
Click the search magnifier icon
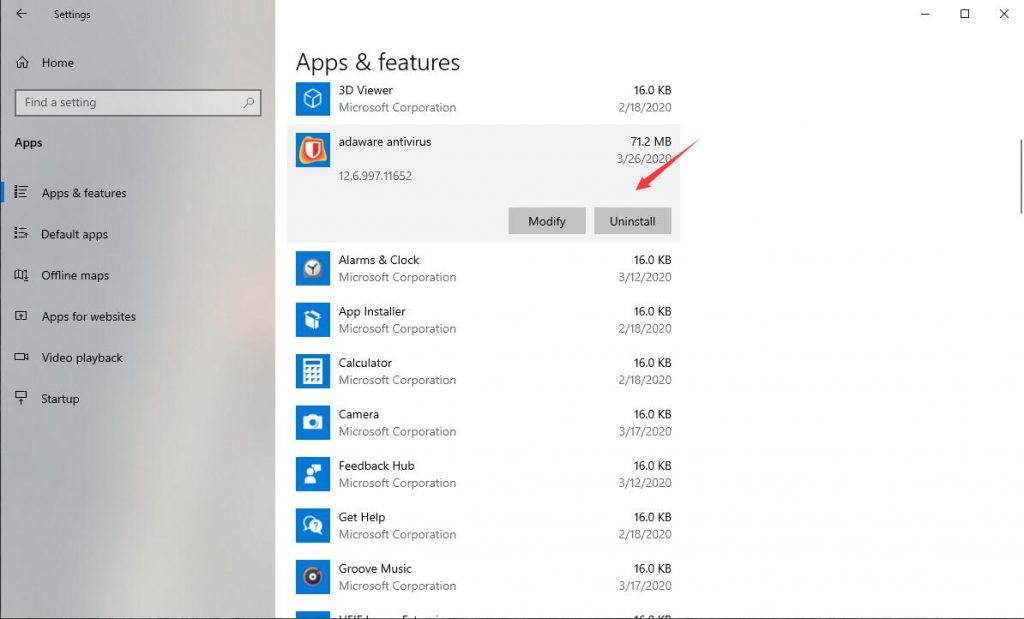pyautogui.click(x=249, y=103)
